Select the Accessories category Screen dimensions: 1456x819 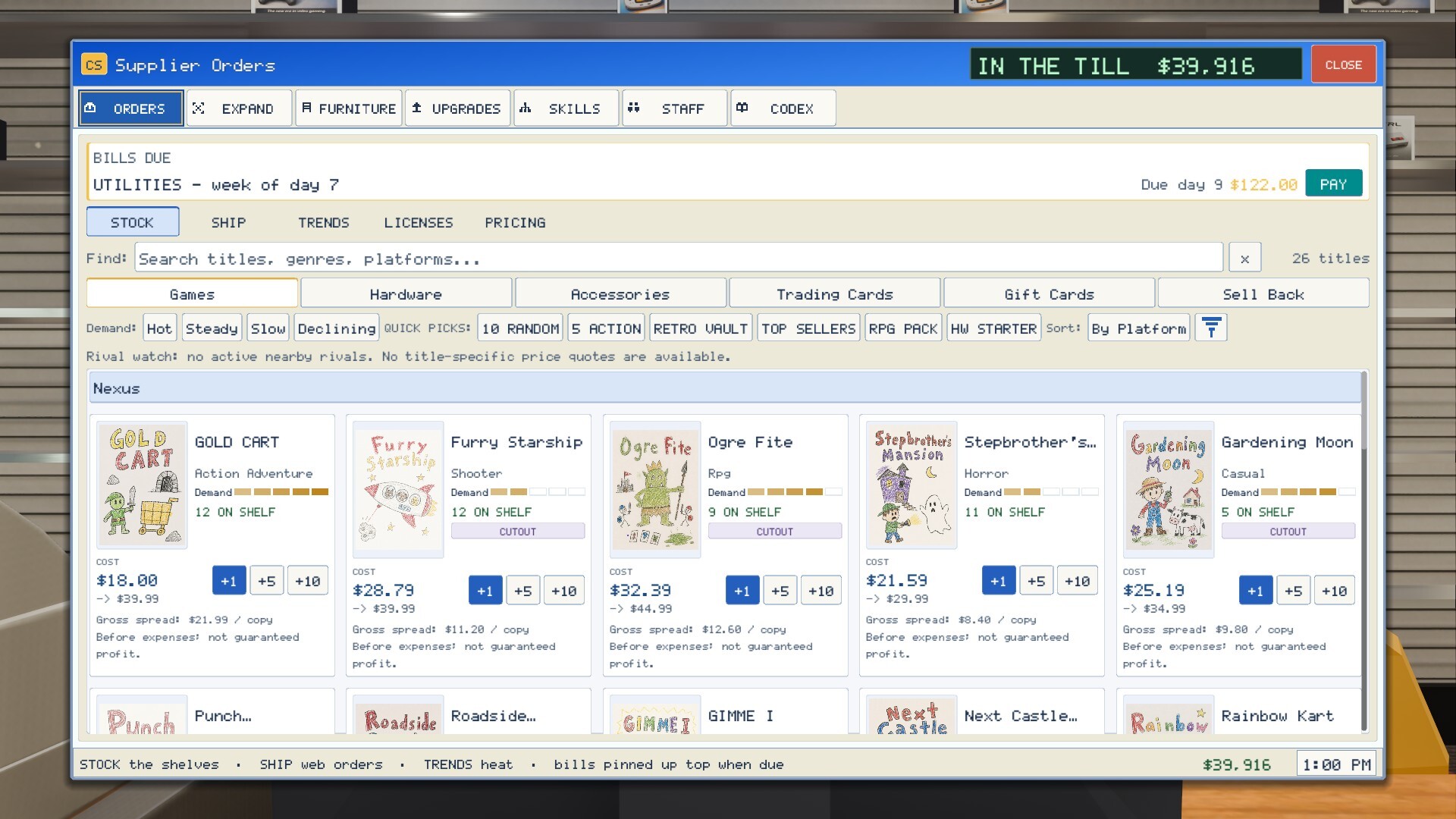pyautogui.click(x=620, y=294)
